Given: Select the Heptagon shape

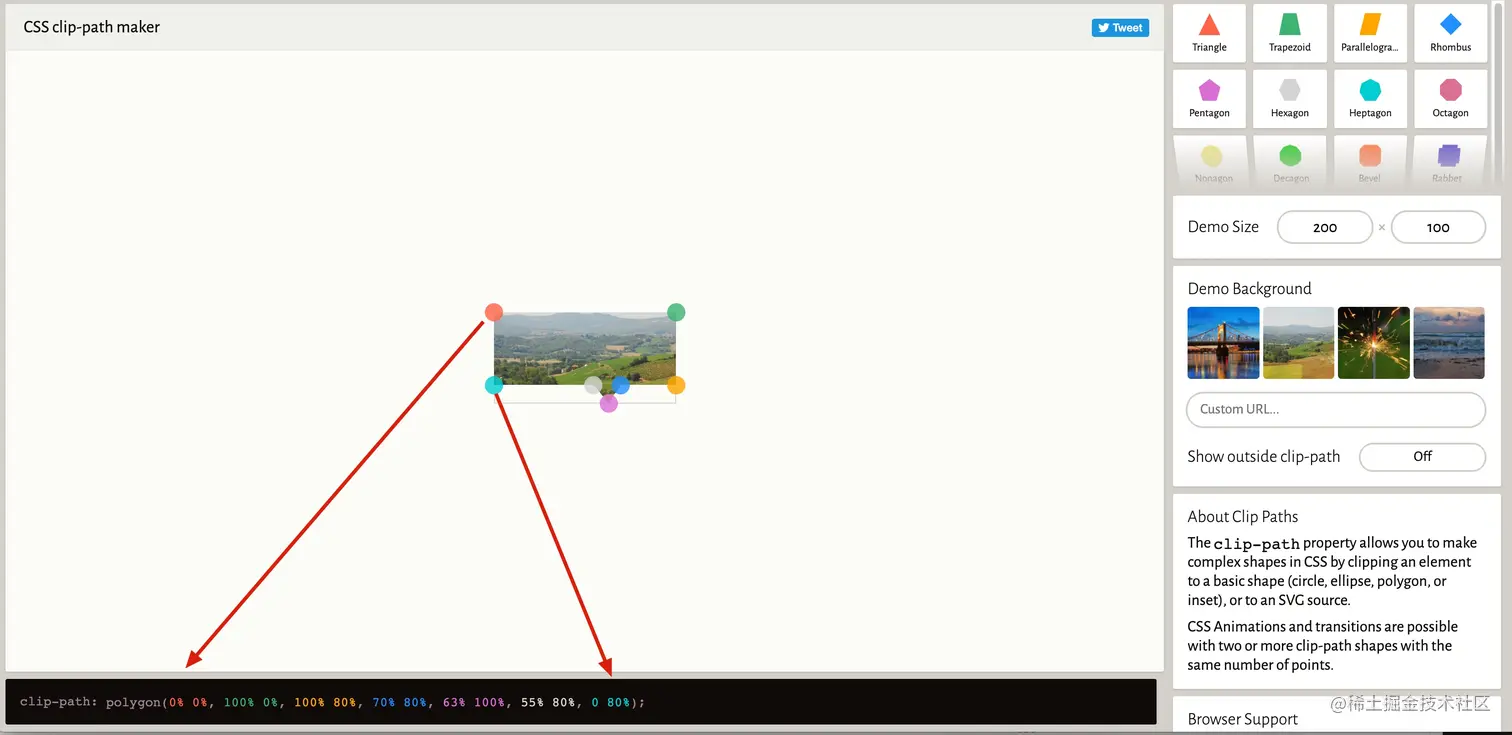Looking at the screenshot, I should click(x=1370, y=99).
